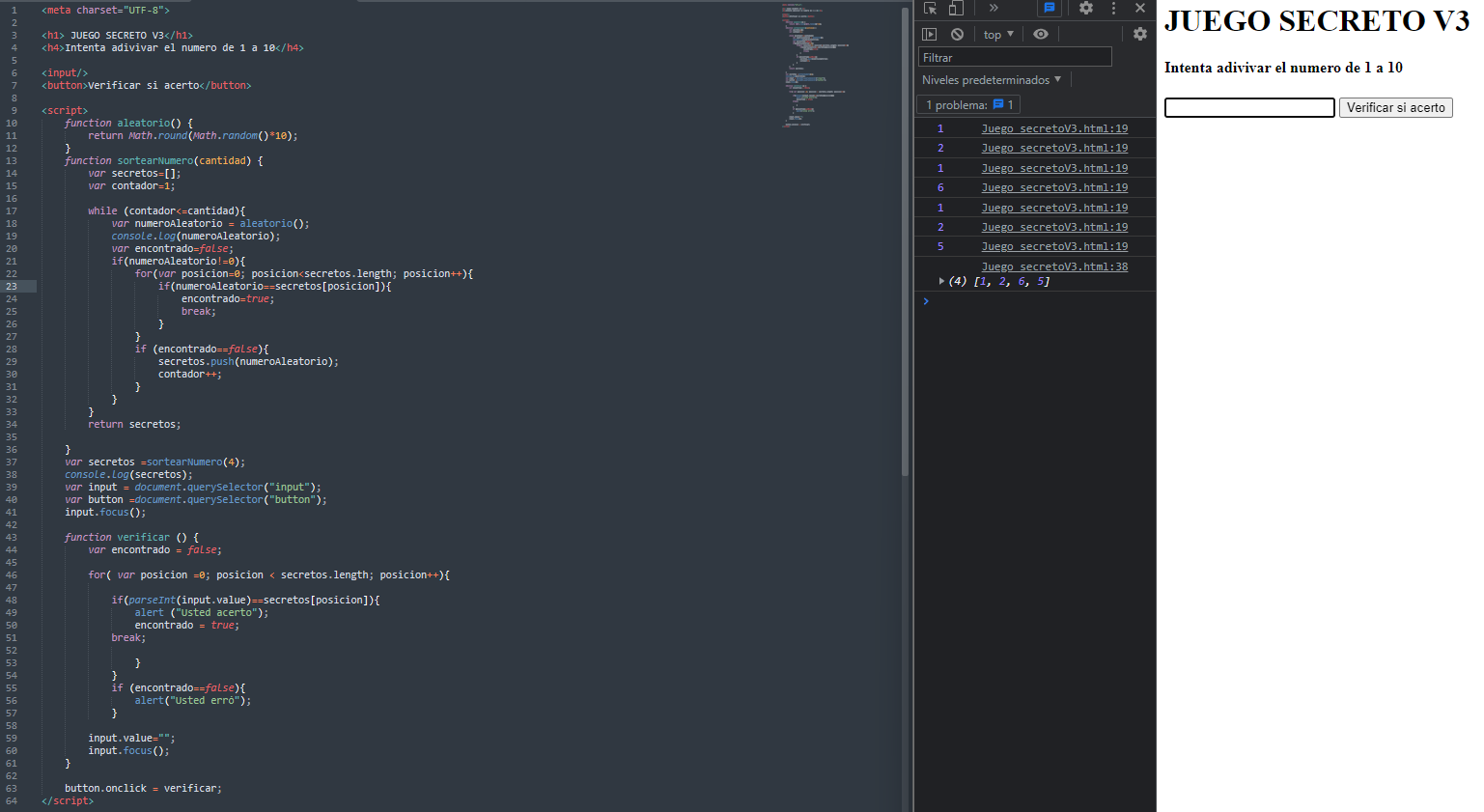1484x812 pixels.
Task: Click 'if (encontrado==false){' on line 28
Action: pos(202,349)
